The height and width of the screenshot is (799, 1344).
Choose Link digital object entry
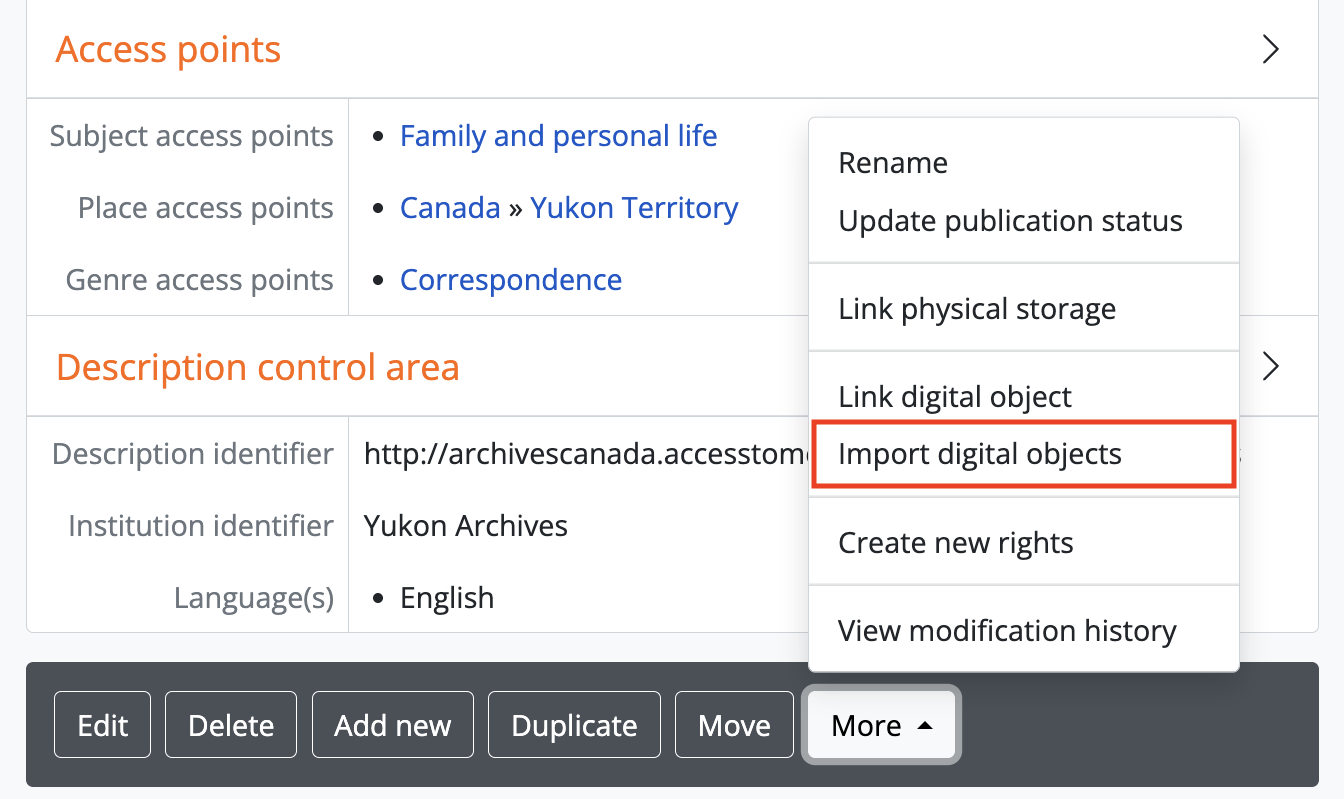[x=955, y=397]
